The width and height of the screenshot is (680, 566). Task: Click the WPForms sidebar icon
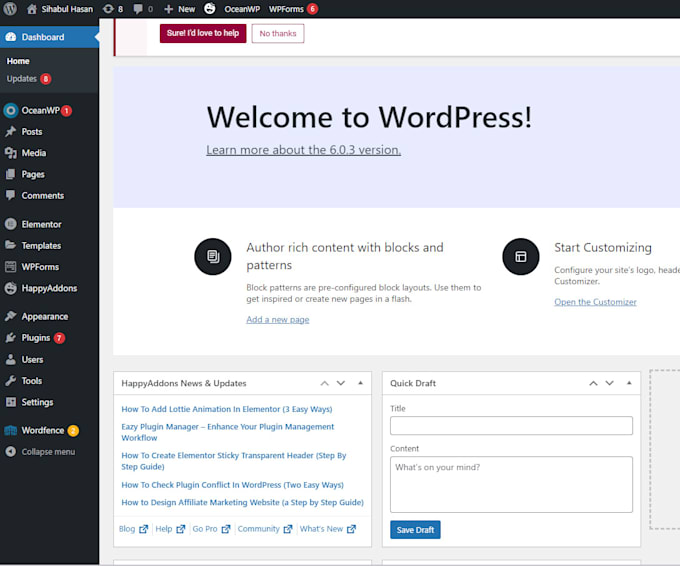11,267
